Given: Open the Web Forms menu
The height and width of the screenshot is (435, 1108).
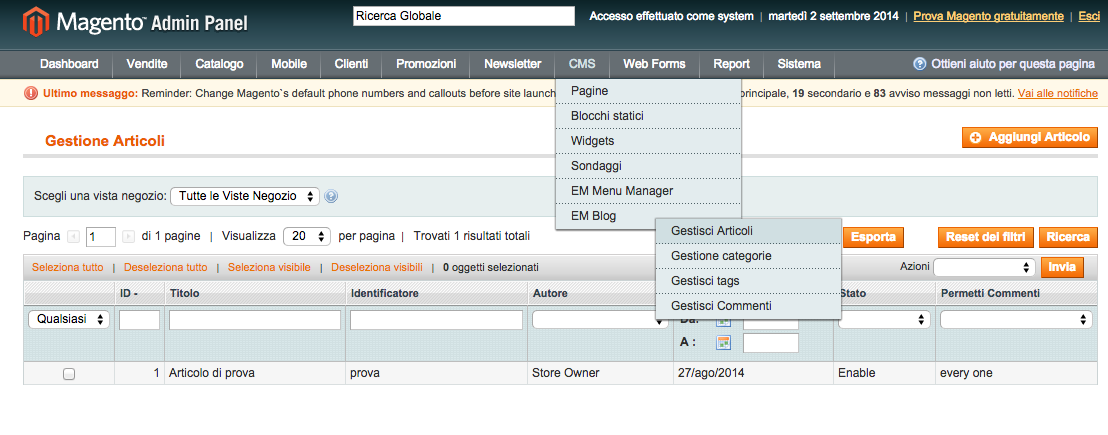Looking at the screenshot, I should pos(654,64).
